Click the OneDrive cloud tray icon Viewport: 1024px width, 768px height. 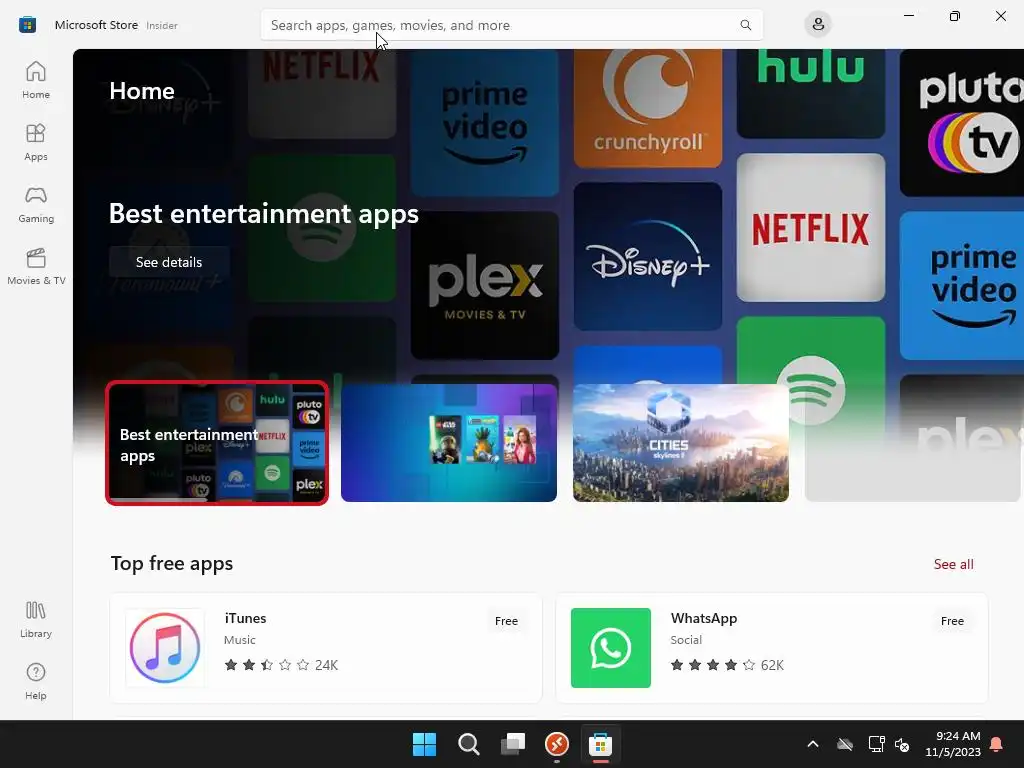click(845, 744)
